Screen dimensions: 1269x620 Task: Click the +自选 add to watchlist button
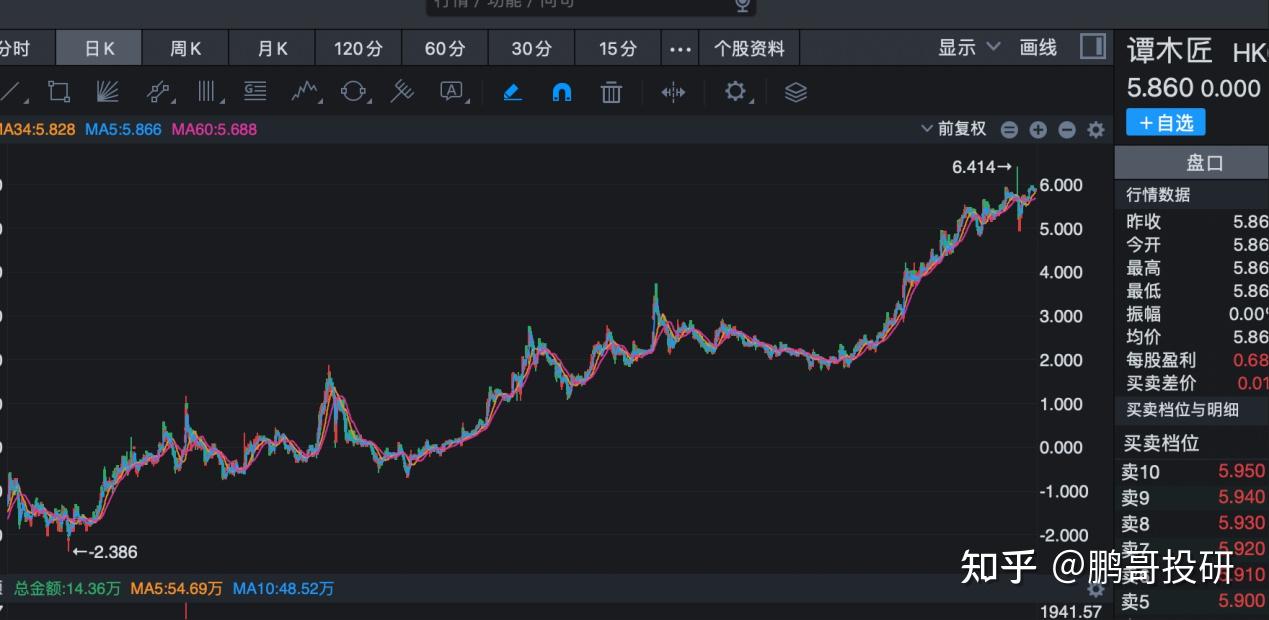point(1165,122)
